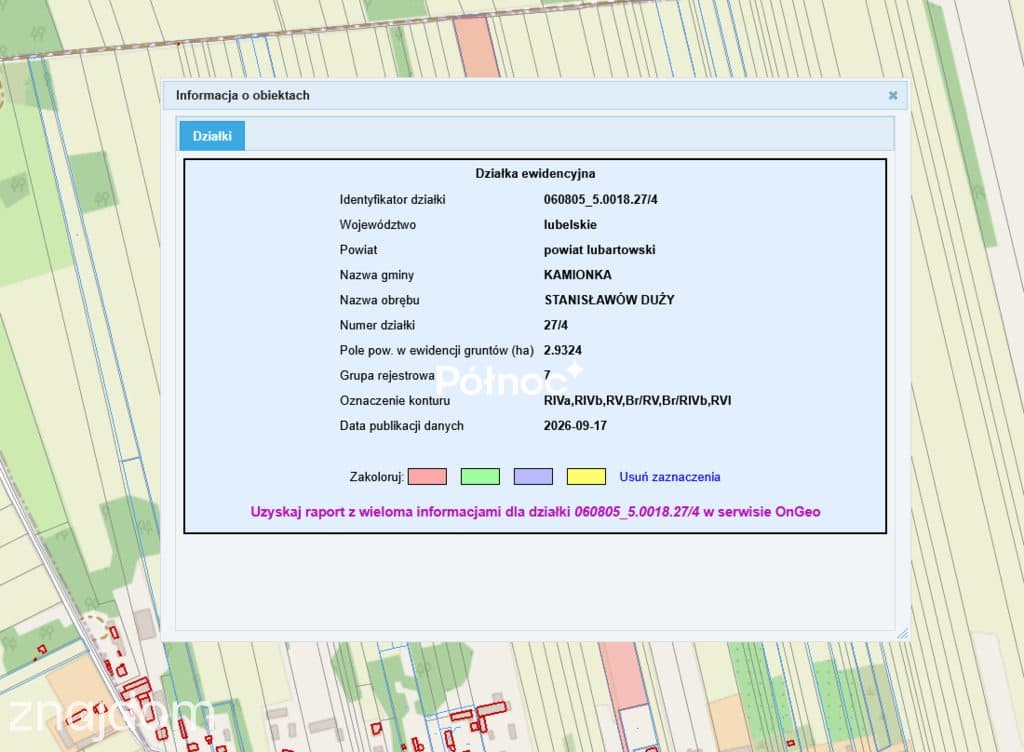Viewport: 1024px width, 752px height.
Task: Click the area value 2.9324
Action: coord(562,350)
